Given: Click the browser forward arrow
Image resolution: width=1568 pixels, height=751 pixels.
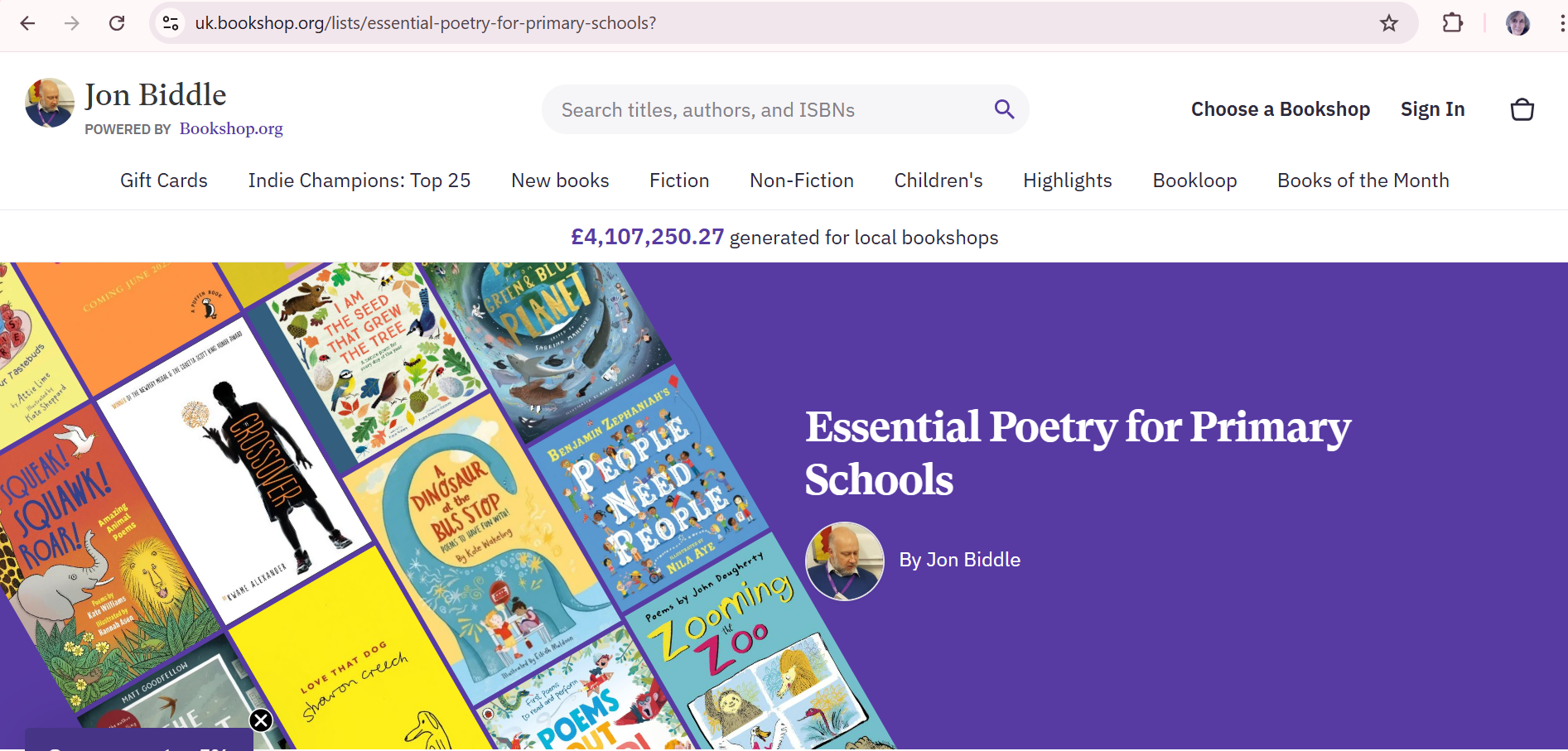Looking at the screenshot, I should 72,23.
